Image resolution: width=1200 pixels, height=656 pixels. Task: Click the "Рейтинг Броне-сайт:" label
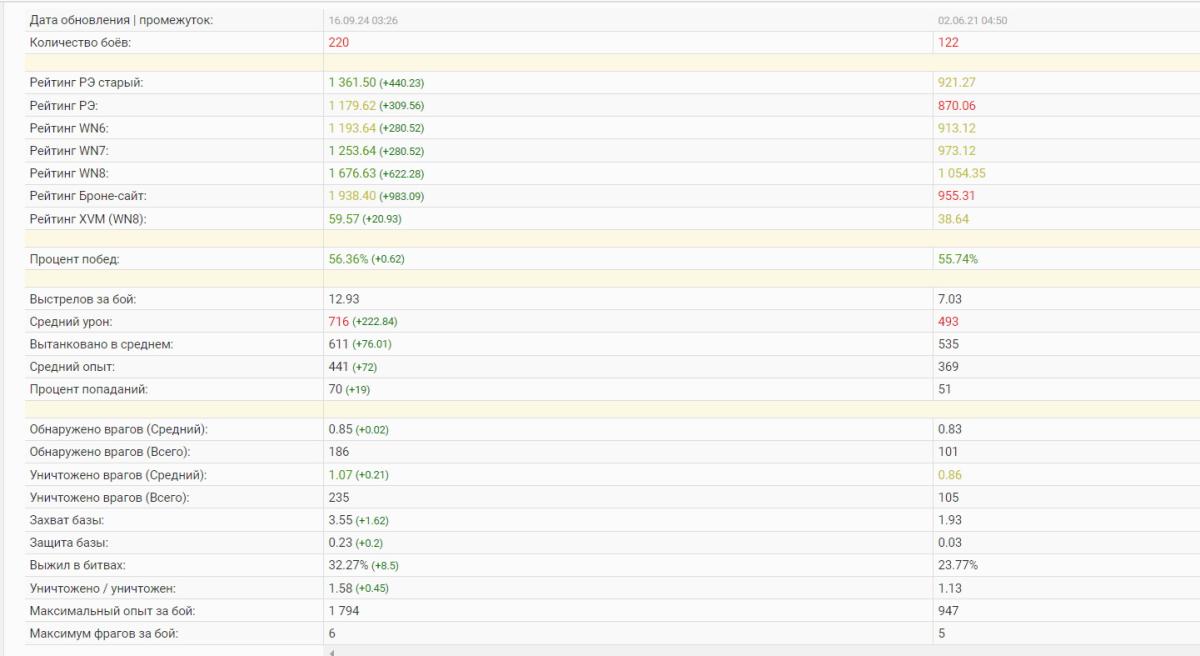coord(88,196)
